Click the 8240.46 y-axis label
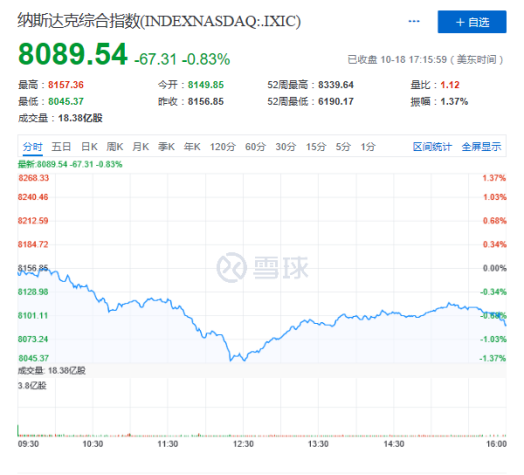 coord(33,197)
